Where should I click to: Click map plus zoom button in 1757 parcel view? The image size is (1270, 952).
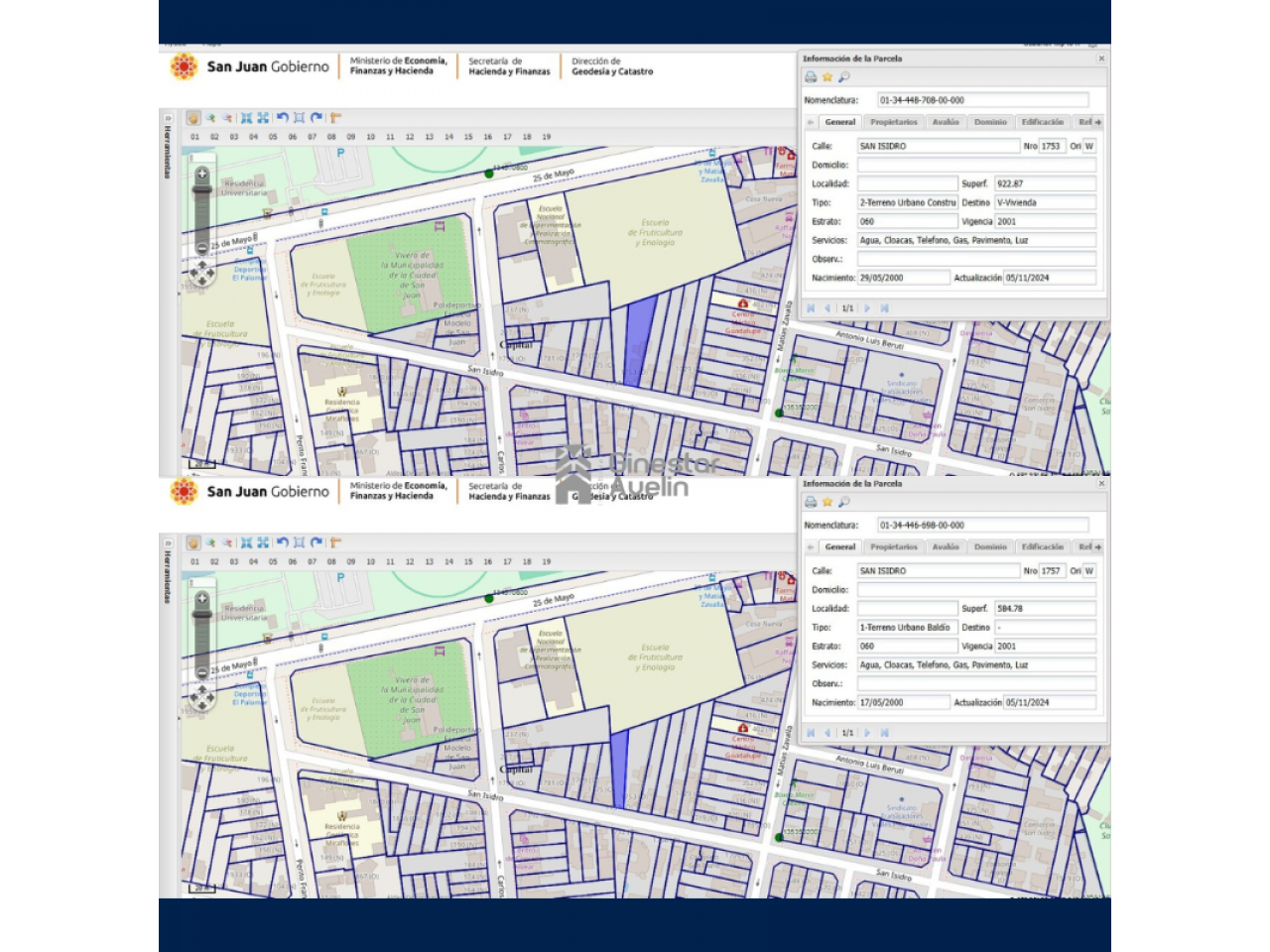pyautogui.click(x=202, y=599)
